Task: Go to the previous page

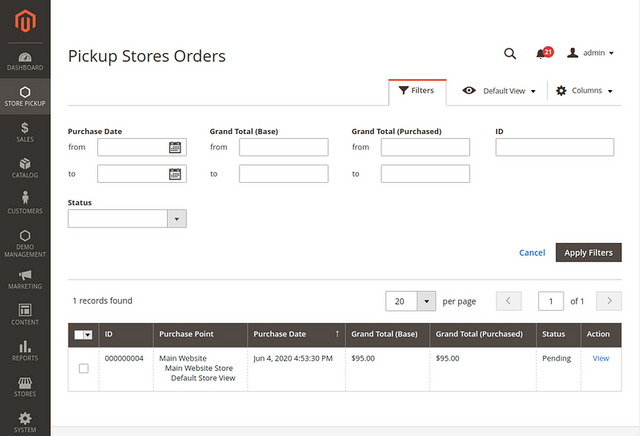Action: tap(509, 301)
